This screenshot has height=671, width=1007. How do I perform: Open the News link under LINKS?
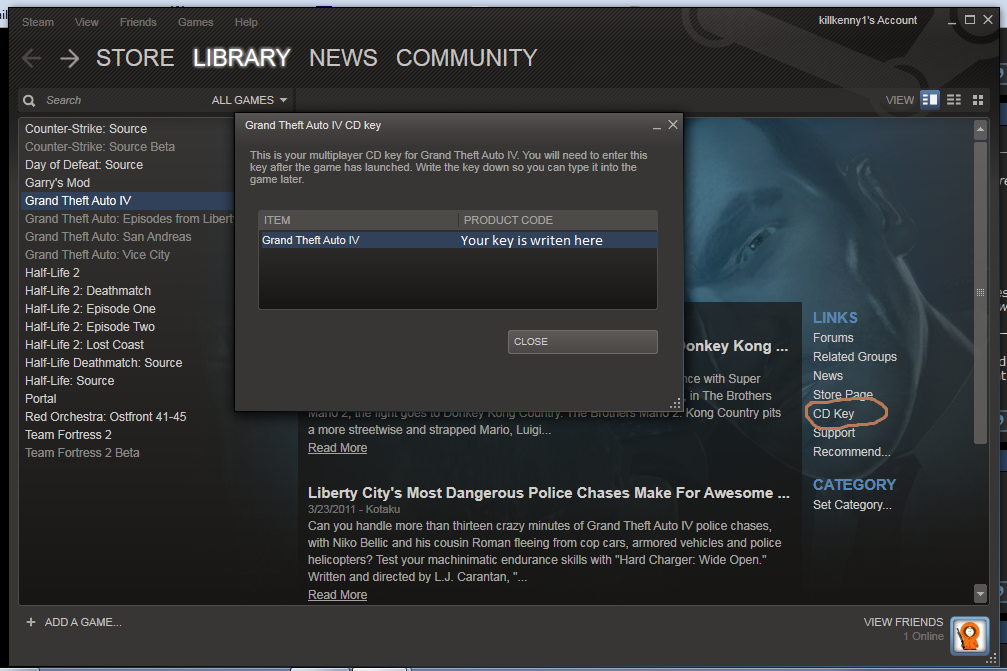828,376
